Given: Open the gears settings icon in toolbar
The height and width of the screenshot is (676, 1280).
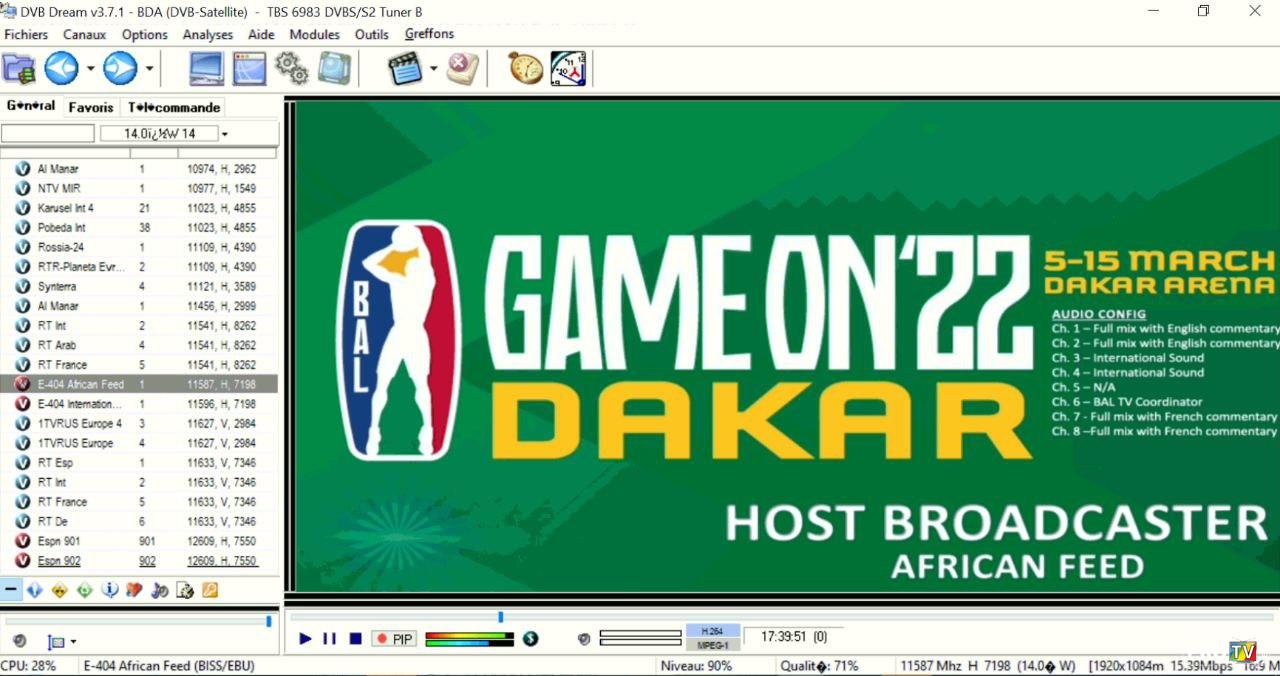Looking at the screenshot, I should point(291,68).
